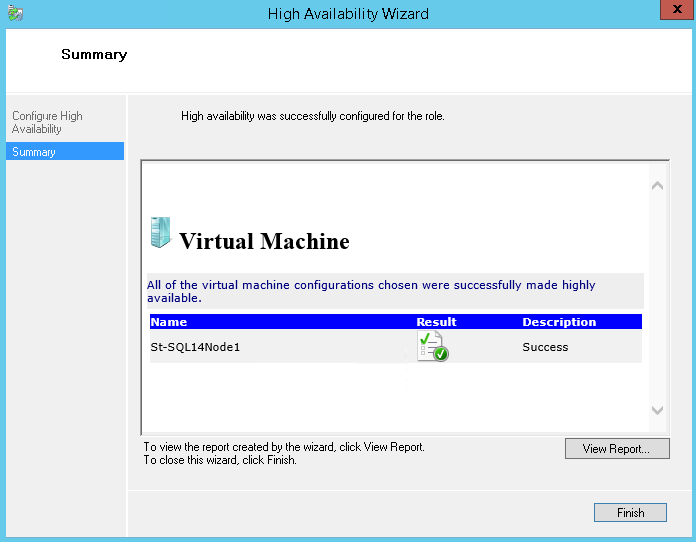696x542 pixels.
Task: Click the scroll down arrow in report
Action: [657, 410]
